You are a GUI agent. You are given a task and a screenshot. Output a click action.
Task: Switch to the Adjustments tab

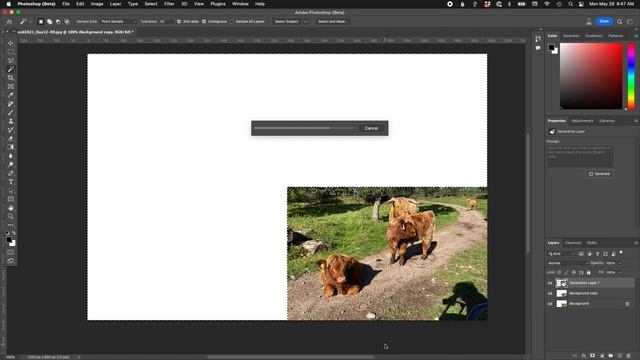tap(582, 121)
